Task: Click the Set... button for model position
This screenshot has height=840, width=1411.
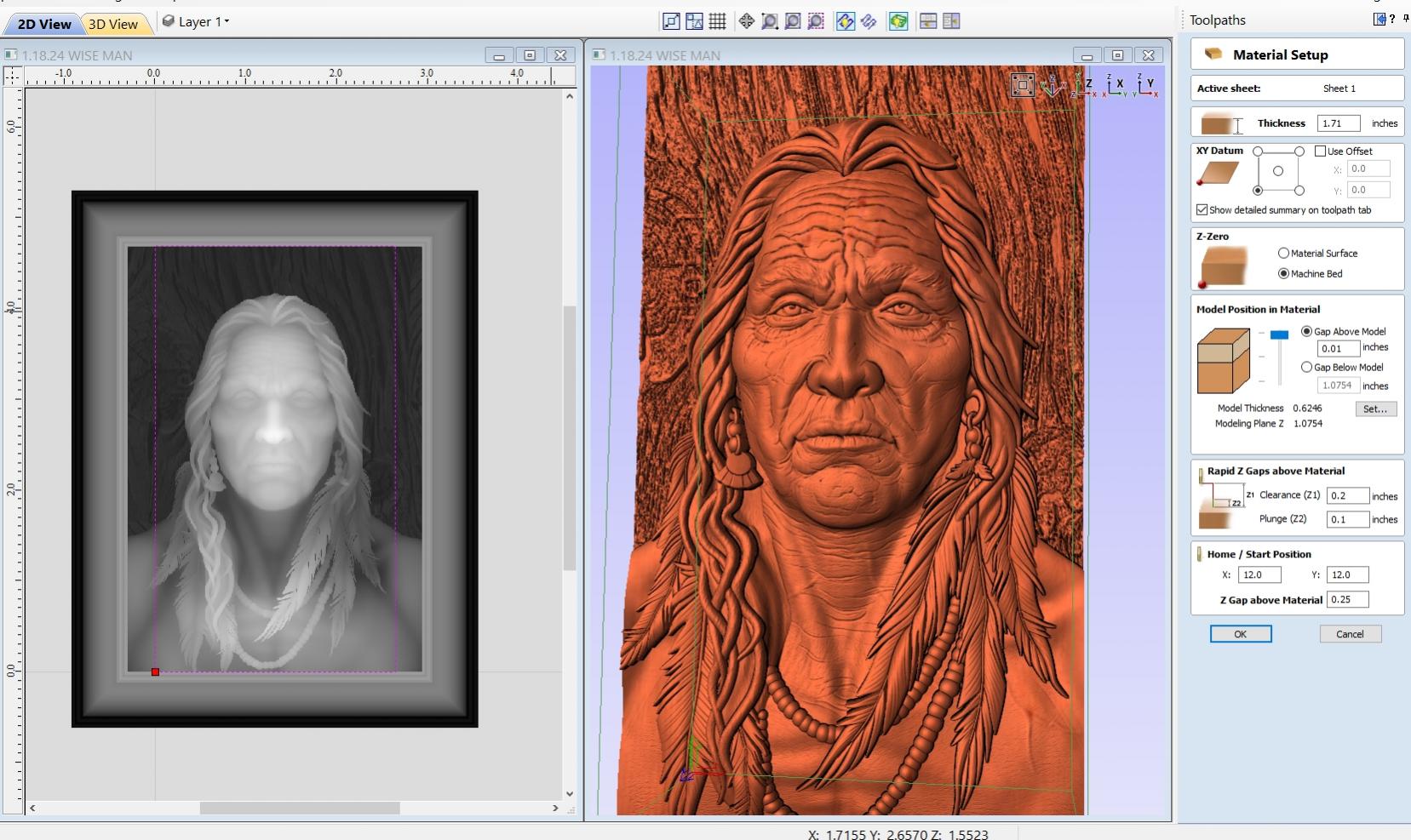Action: 1375,409
